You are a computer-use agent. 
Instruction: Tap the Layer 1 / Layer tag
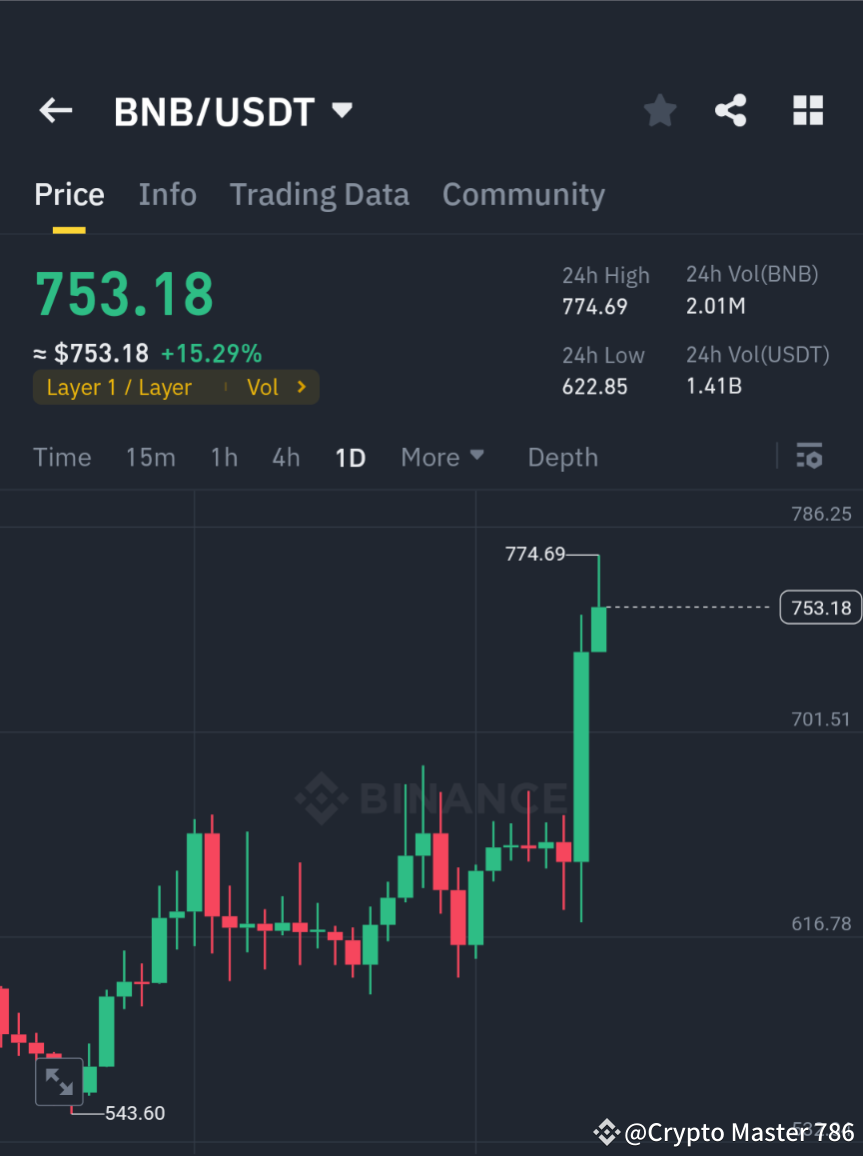117,387
